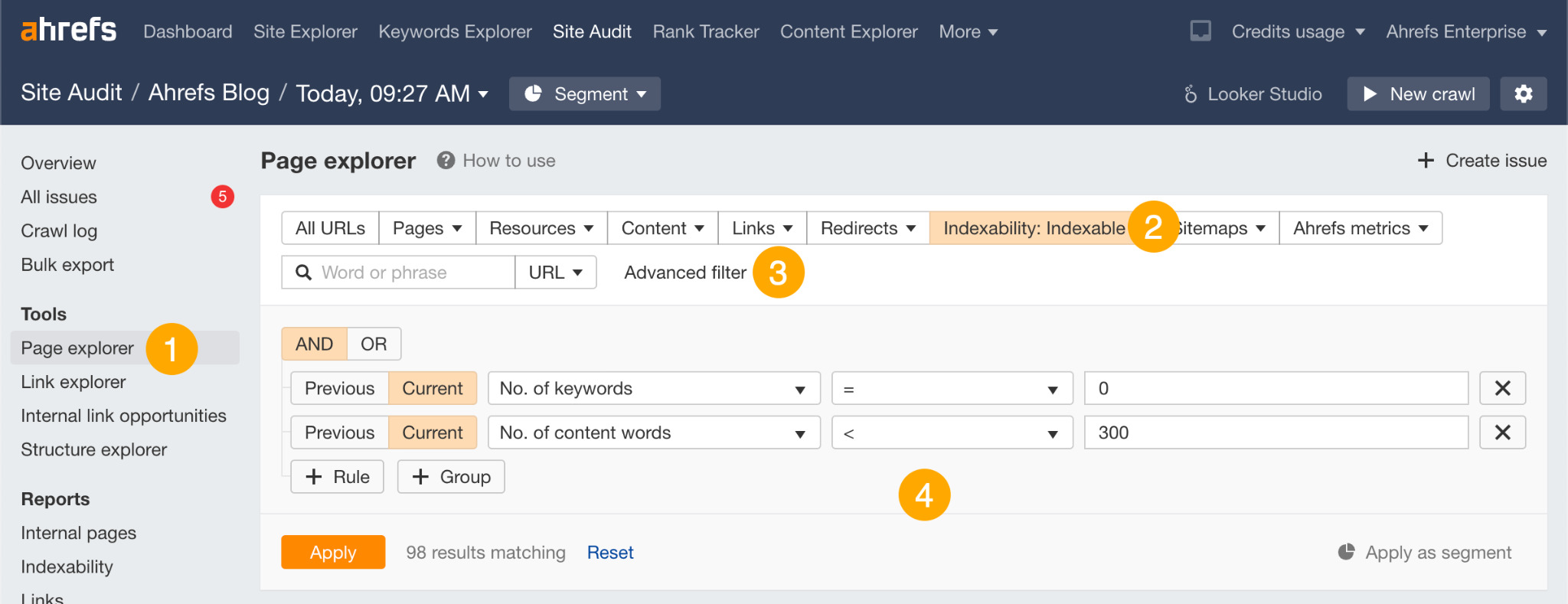
Task: Click the content words value field showing 300
Action: [x=1276, y=433]
